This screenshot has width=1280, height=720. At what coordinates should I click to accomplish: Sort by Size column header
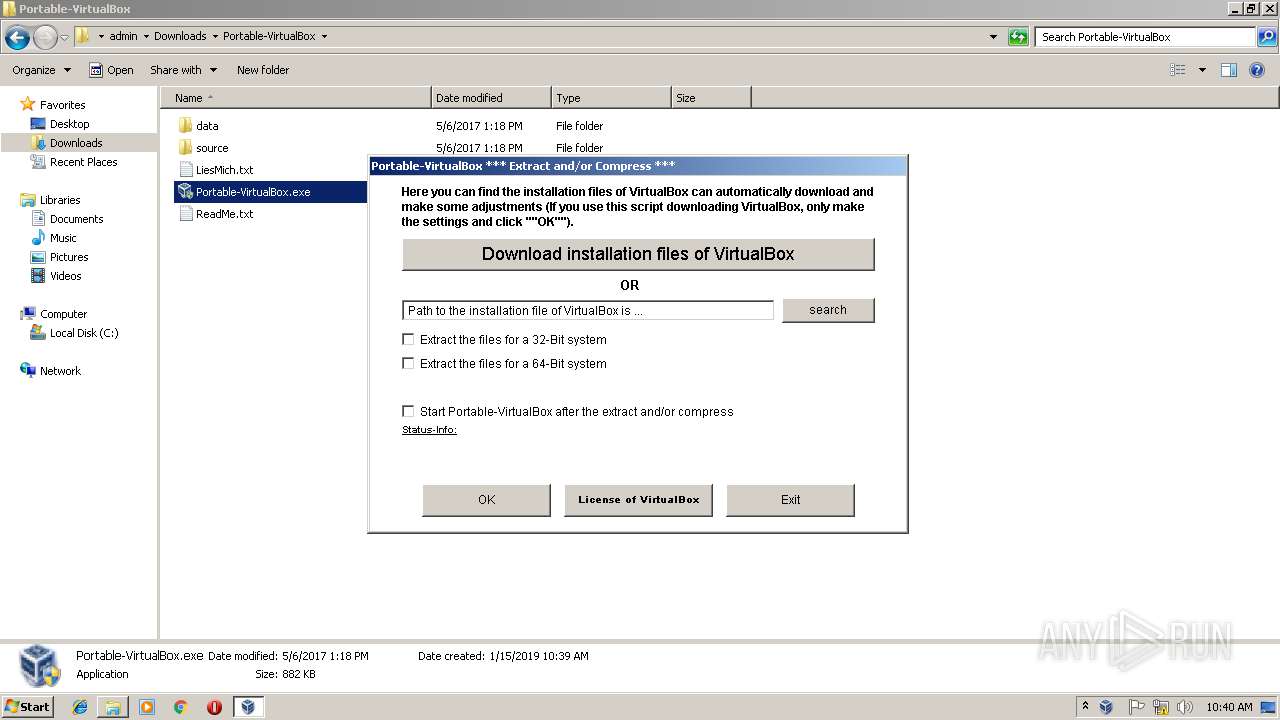(x=711, y=98)
